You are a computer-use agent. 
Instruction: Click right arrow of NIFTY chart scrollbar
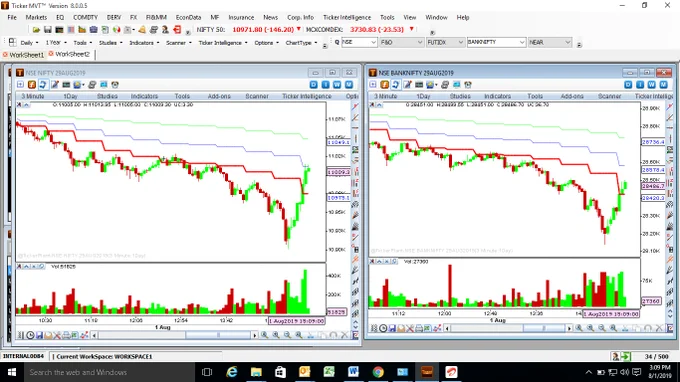pyautogui.click(x=255, y=335)
